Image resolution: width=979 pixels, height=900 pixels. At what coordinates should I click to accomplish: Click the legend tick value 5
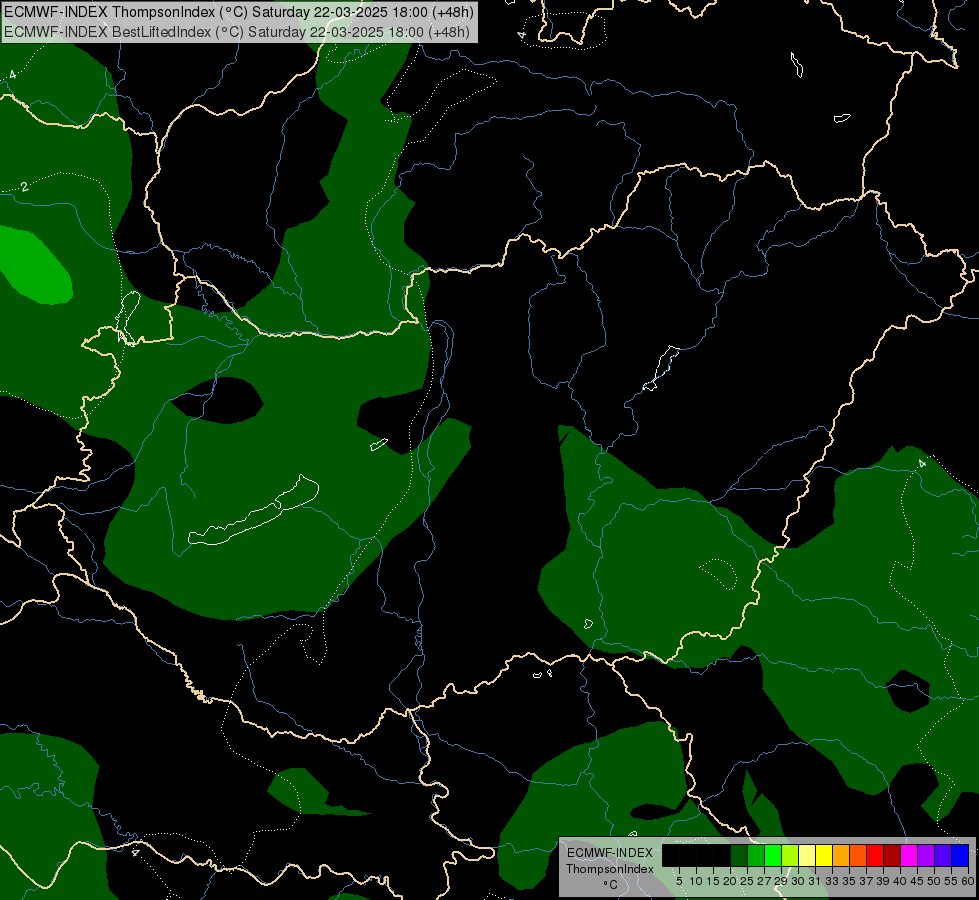pos(679,881)
